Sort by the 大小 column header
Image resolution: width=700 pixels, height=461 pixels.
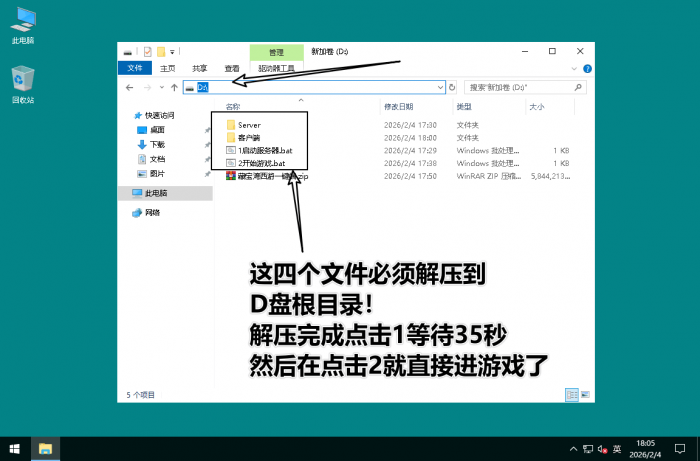point(537,107)
